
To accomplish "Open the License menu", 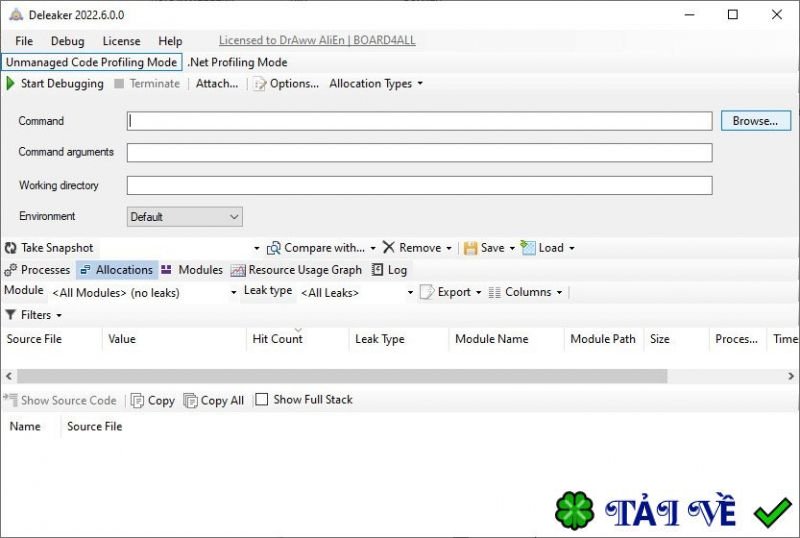I will (x=121, y=41).
